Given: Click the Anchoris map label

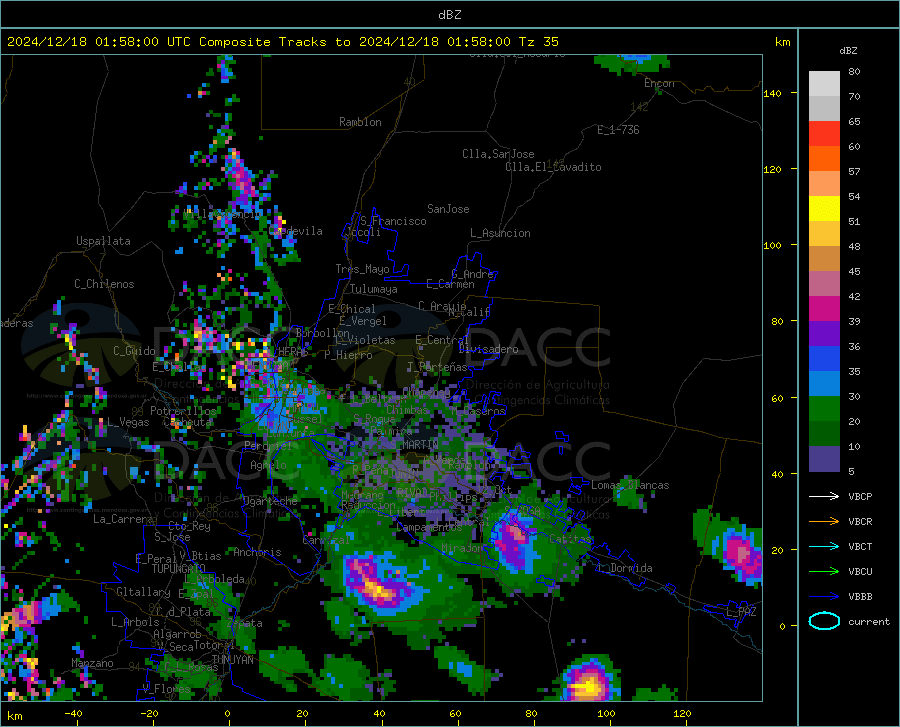Looking at the screenshot, I should pyautogui.click(x=257, y=552).
